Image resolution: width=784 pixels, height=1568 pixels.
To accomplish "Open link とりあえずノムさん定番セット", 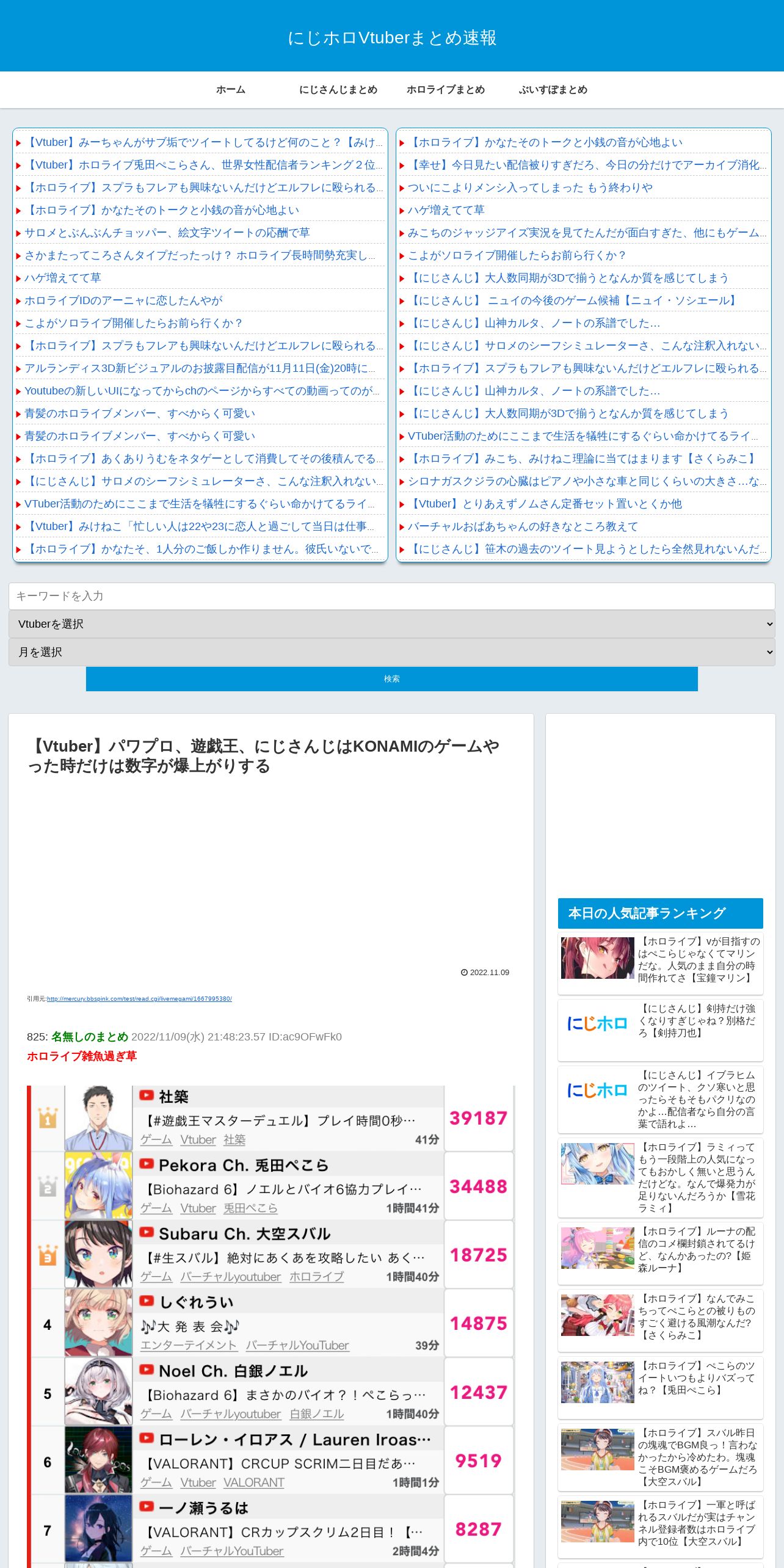I will click(x=545, y=504).
